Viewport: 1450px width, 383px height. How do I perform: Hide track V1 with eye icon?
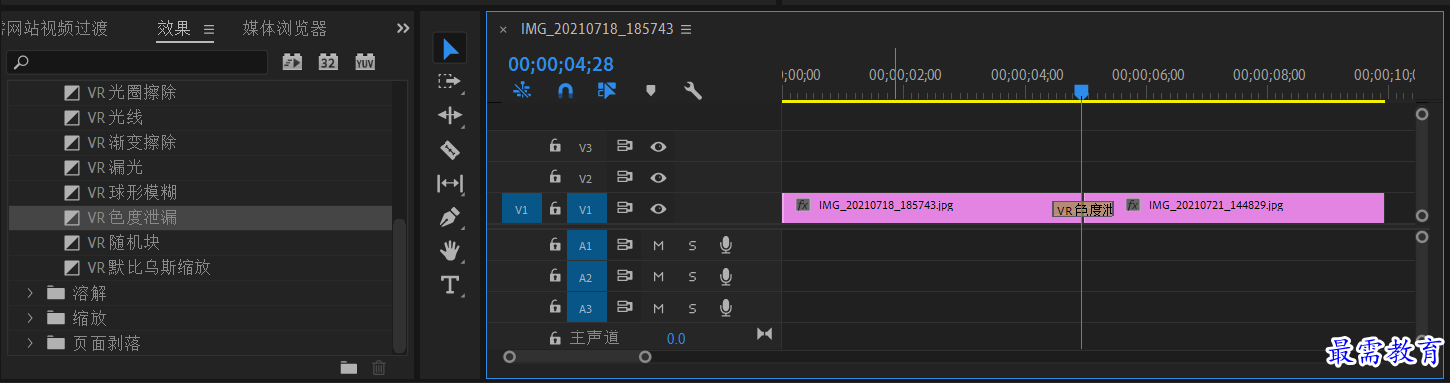click(658, 208)
